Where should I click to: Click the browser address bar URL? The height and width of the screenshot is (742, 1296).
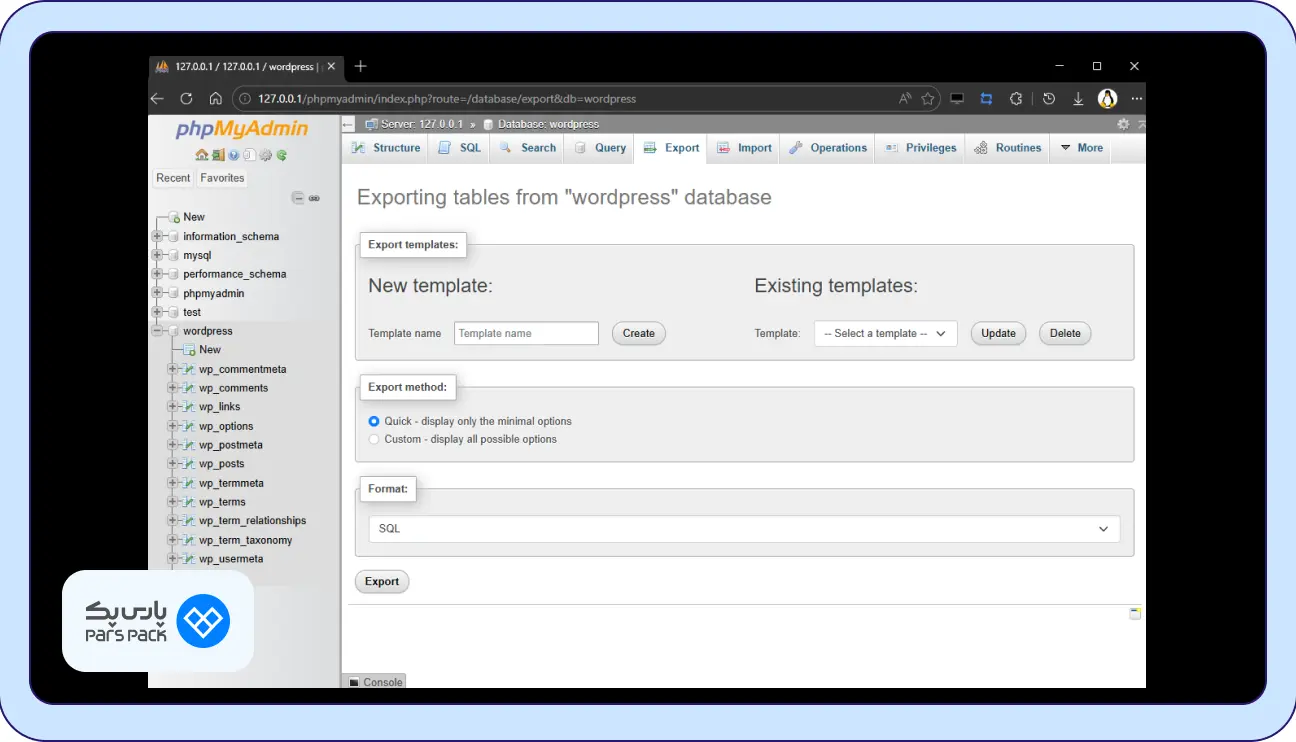point(447,99)
